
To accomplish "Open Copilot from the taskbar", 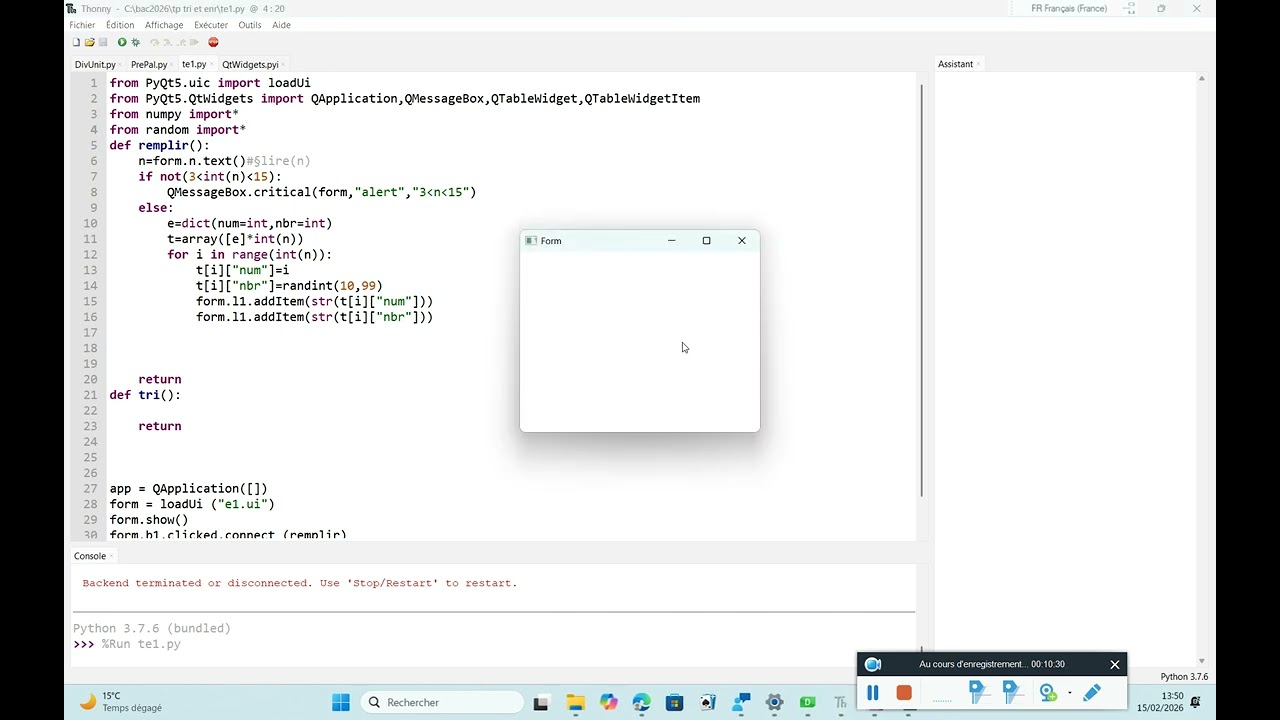I will [609, 703].
